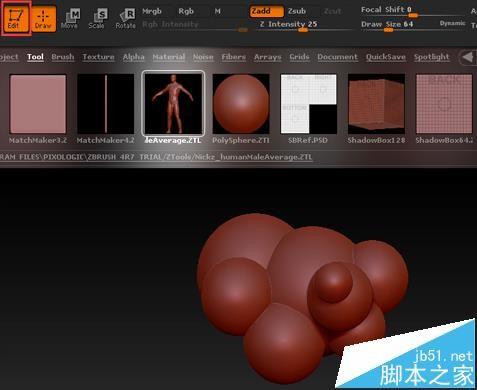The width and height of the screenshot is (477, 390).
Task: Open the Tool tab in LightBox
Action: coord(35,57)
